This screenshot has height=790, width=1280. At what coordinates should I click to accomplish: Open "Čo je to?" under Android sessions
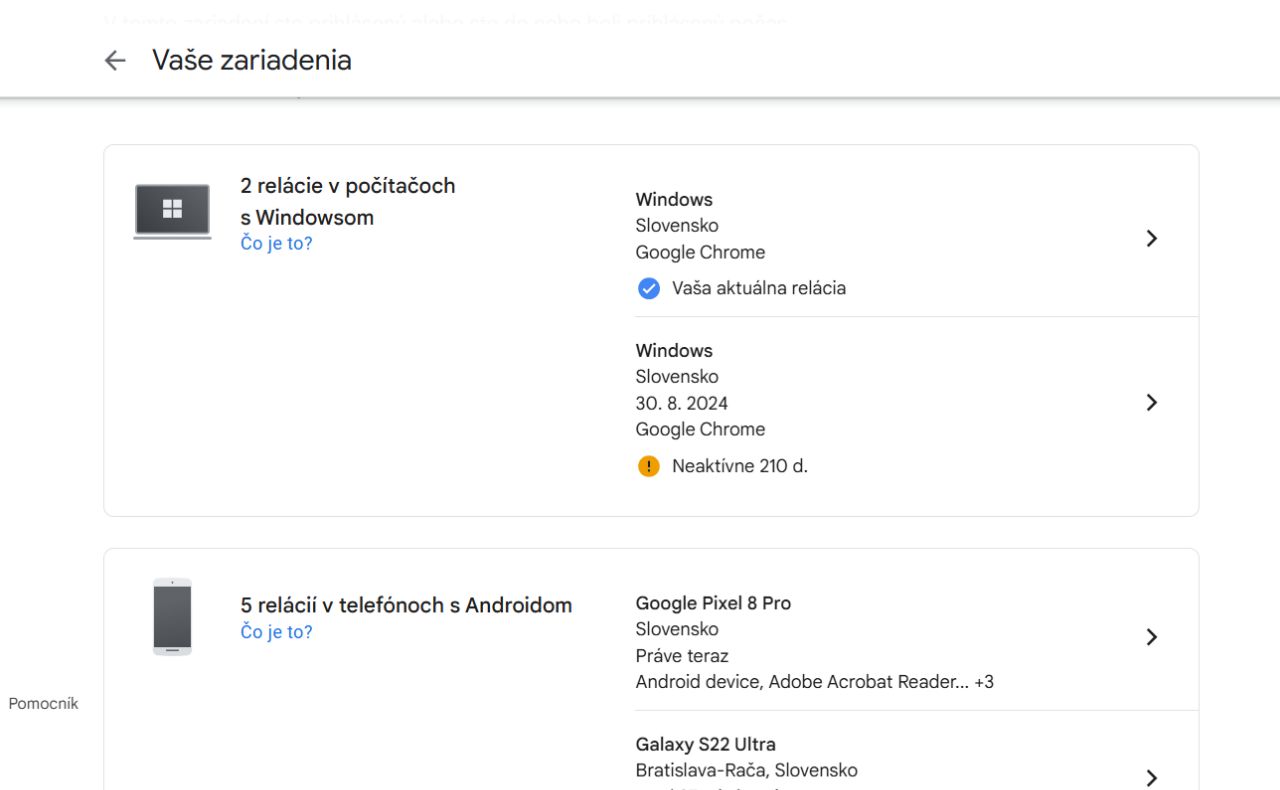tap(276, 632)
